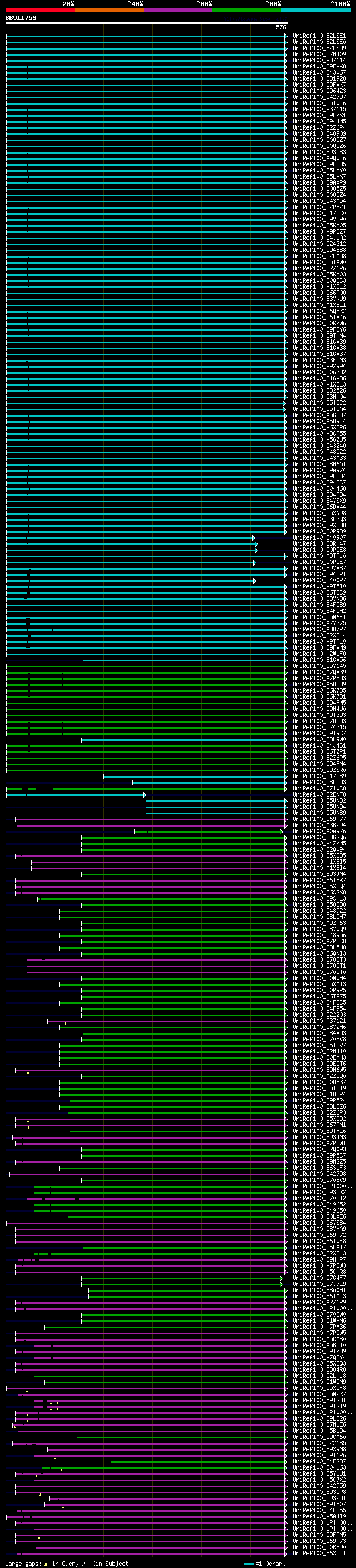
Task: Click UniRef100_A9PBZ7 label
Action: click(x=319, y=231)
